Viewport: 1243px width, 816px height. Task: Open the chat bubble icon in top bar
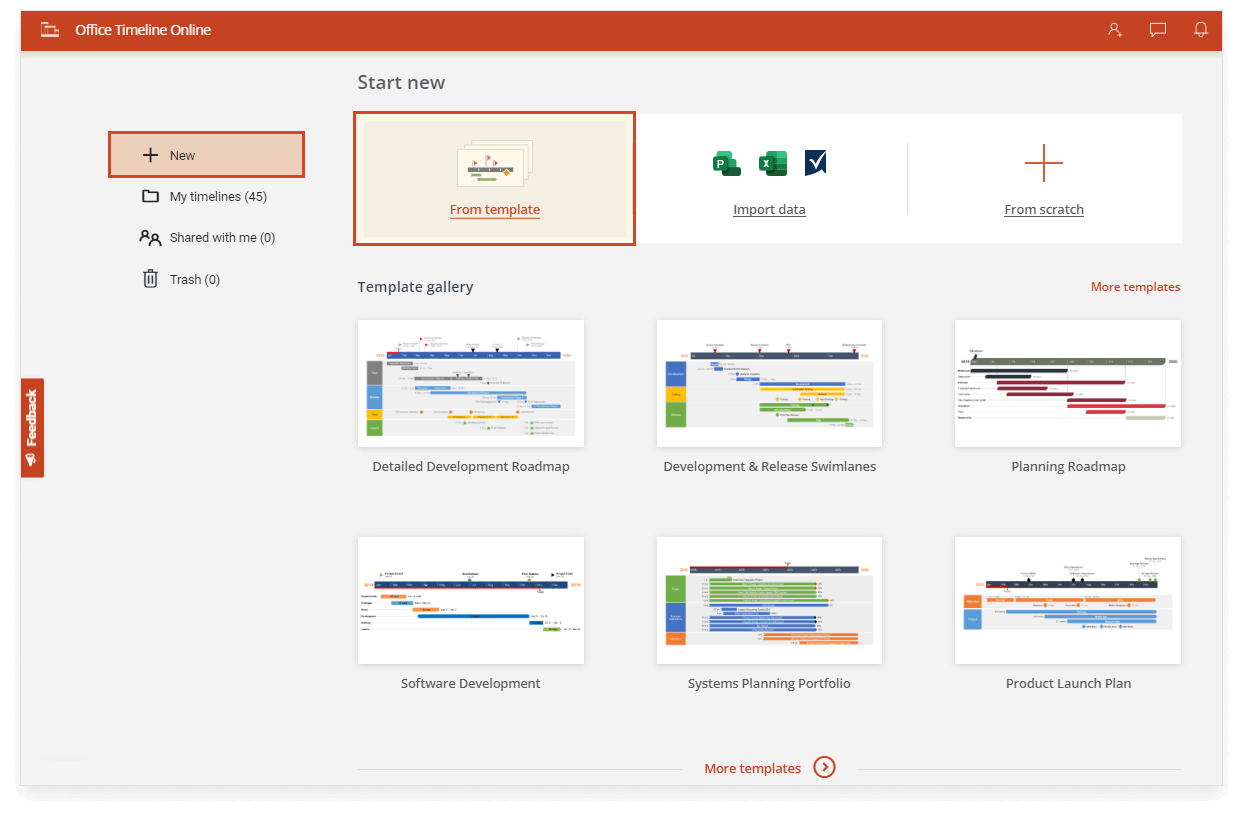1157,29
